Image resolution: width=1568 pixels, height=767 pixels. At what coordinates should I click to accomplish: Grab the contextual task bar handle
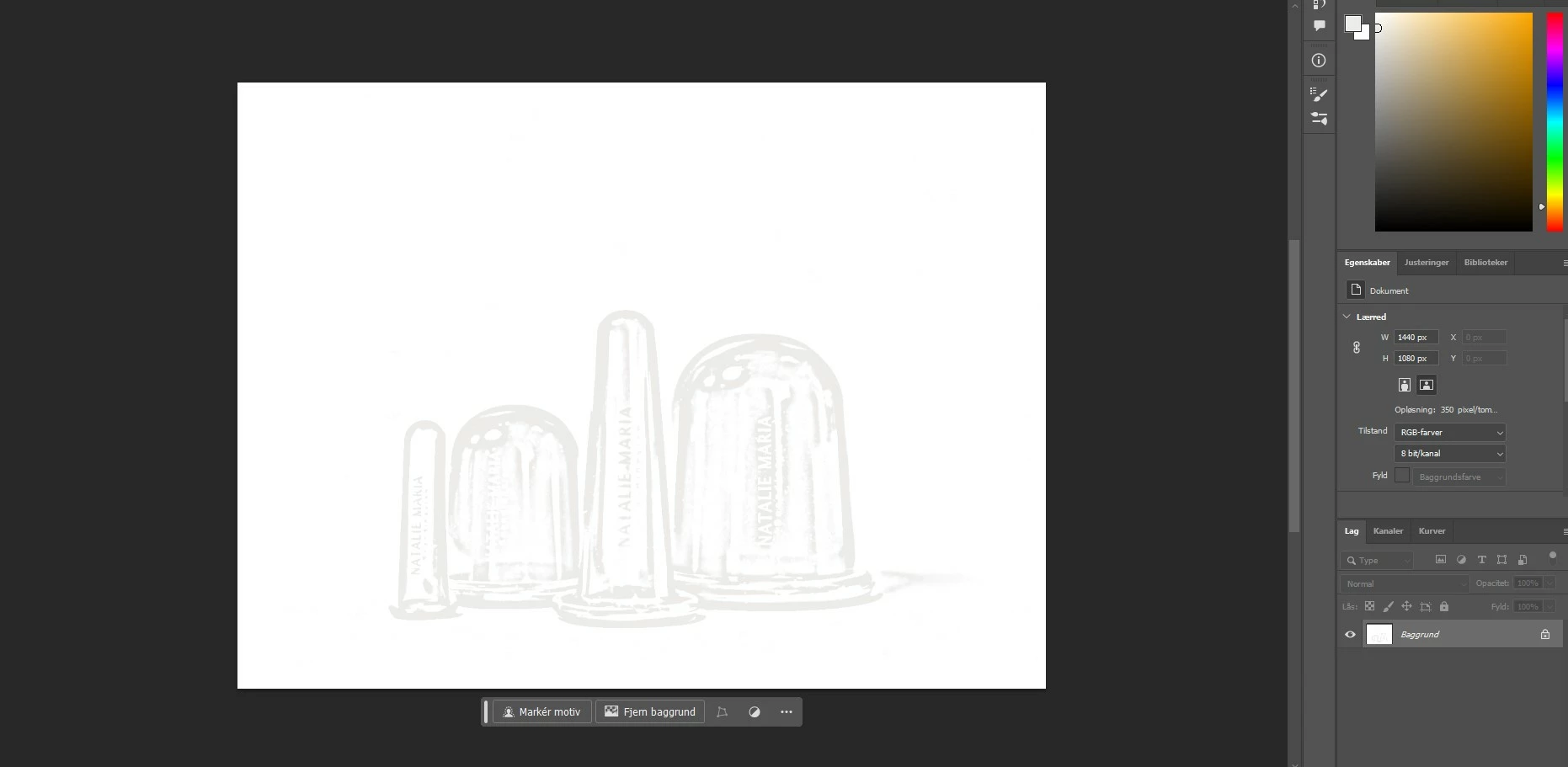point(486,711)
